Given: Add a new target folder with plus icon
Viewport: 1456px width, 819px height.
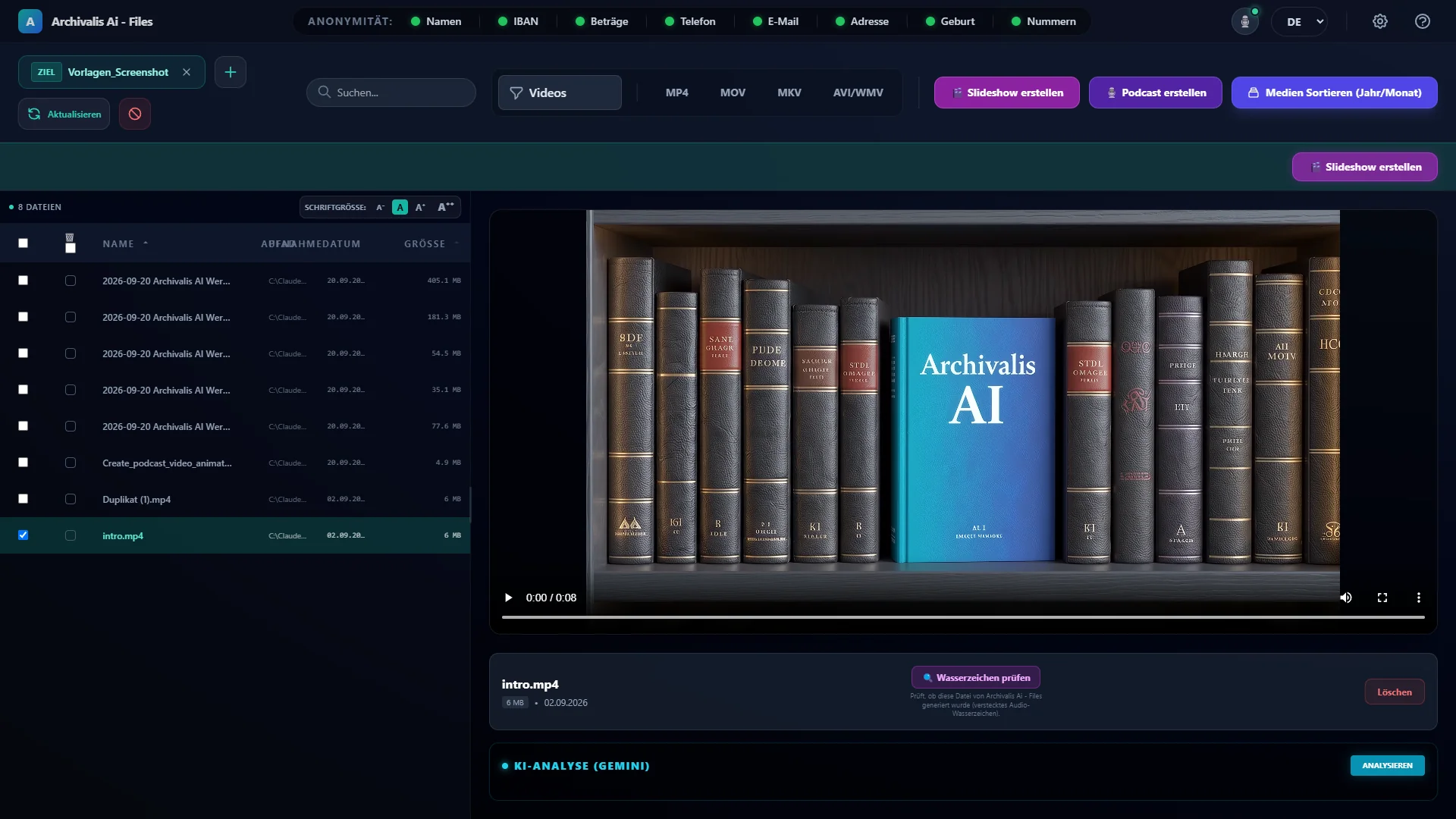Looking at the screenshot, I should [231, 72].
